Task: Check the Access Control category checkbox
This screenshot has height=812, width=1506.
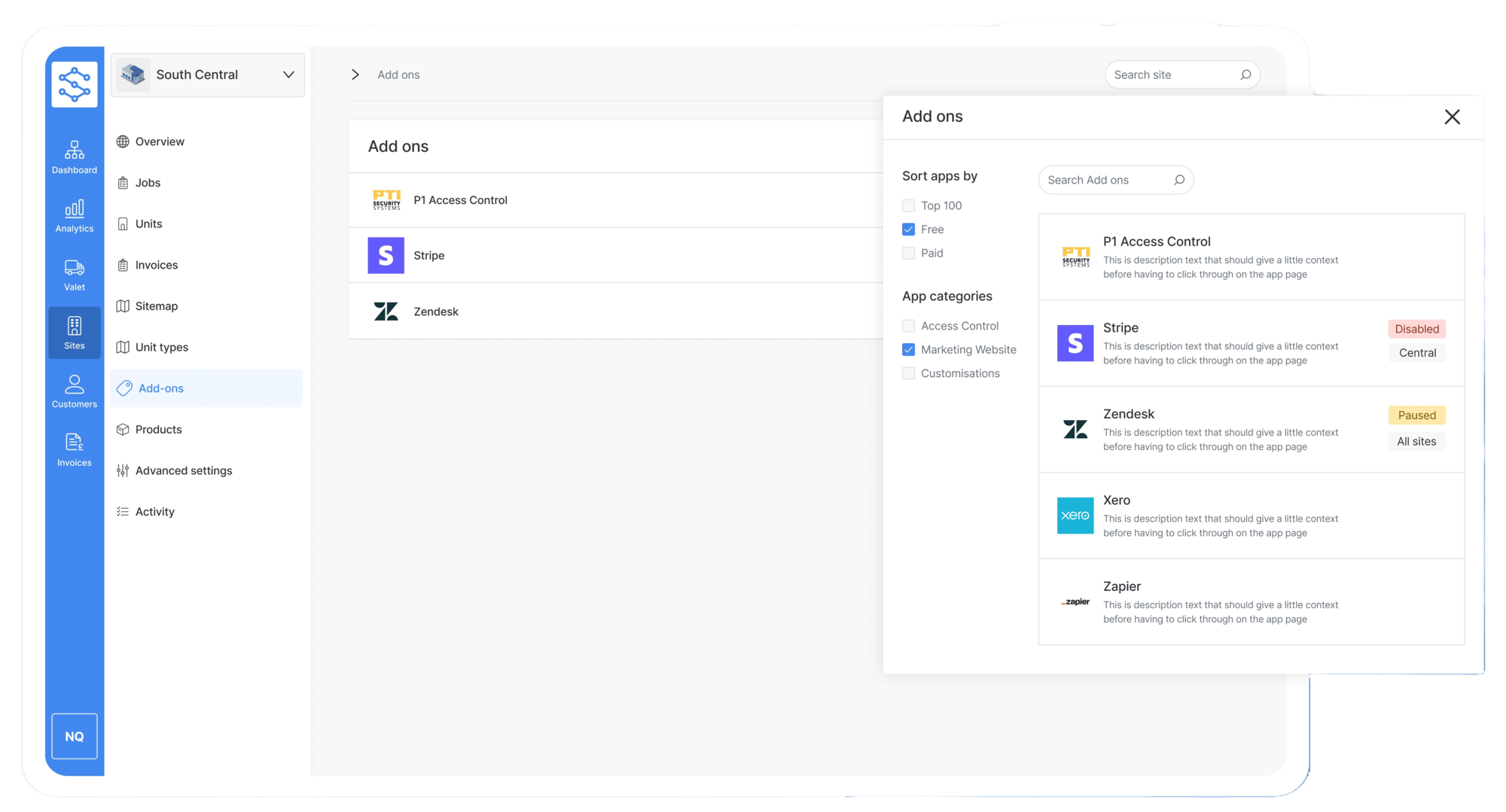Action: (x=909, y=326)
